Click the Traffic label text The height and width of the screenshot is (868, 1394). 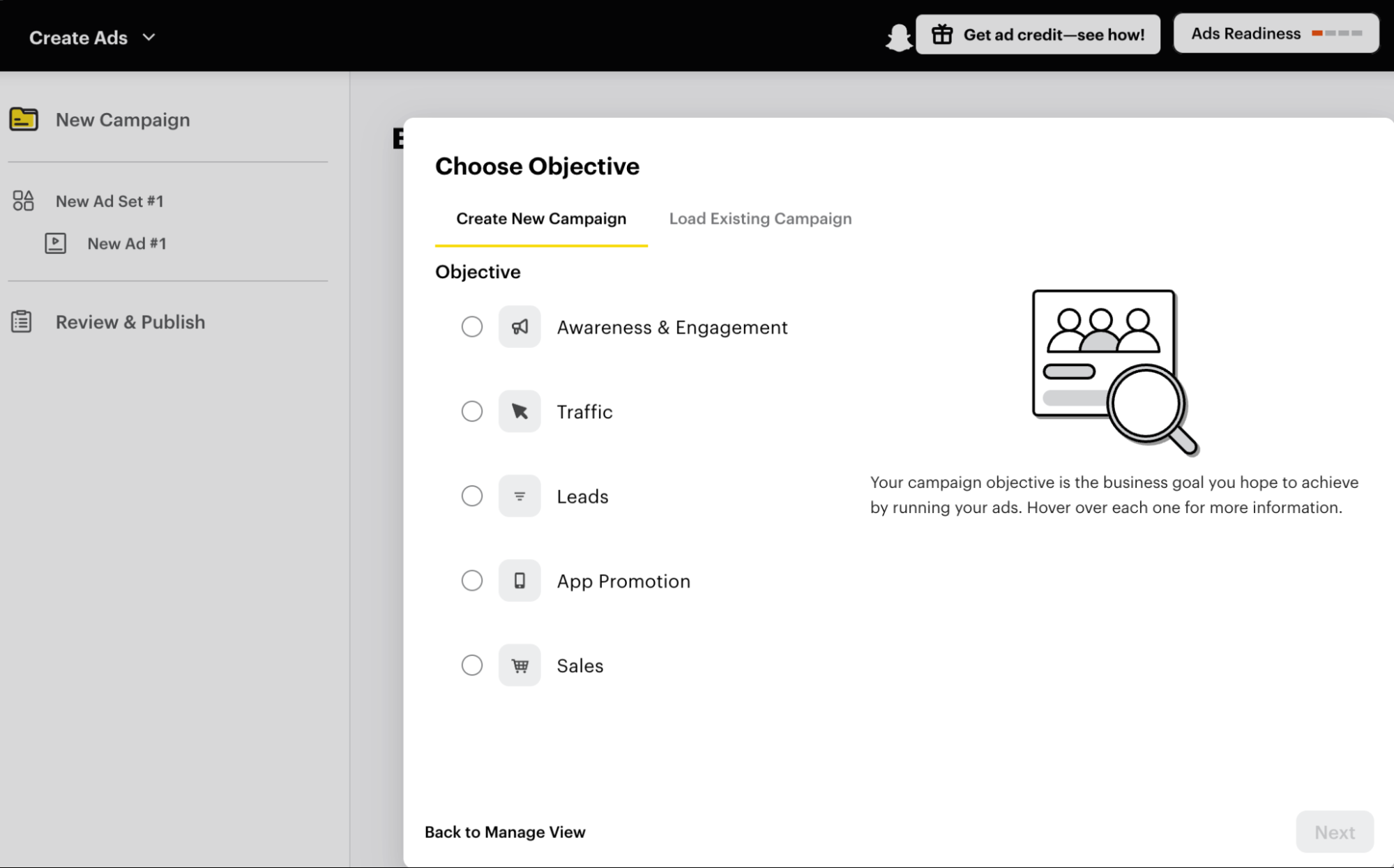click(584, 412)
